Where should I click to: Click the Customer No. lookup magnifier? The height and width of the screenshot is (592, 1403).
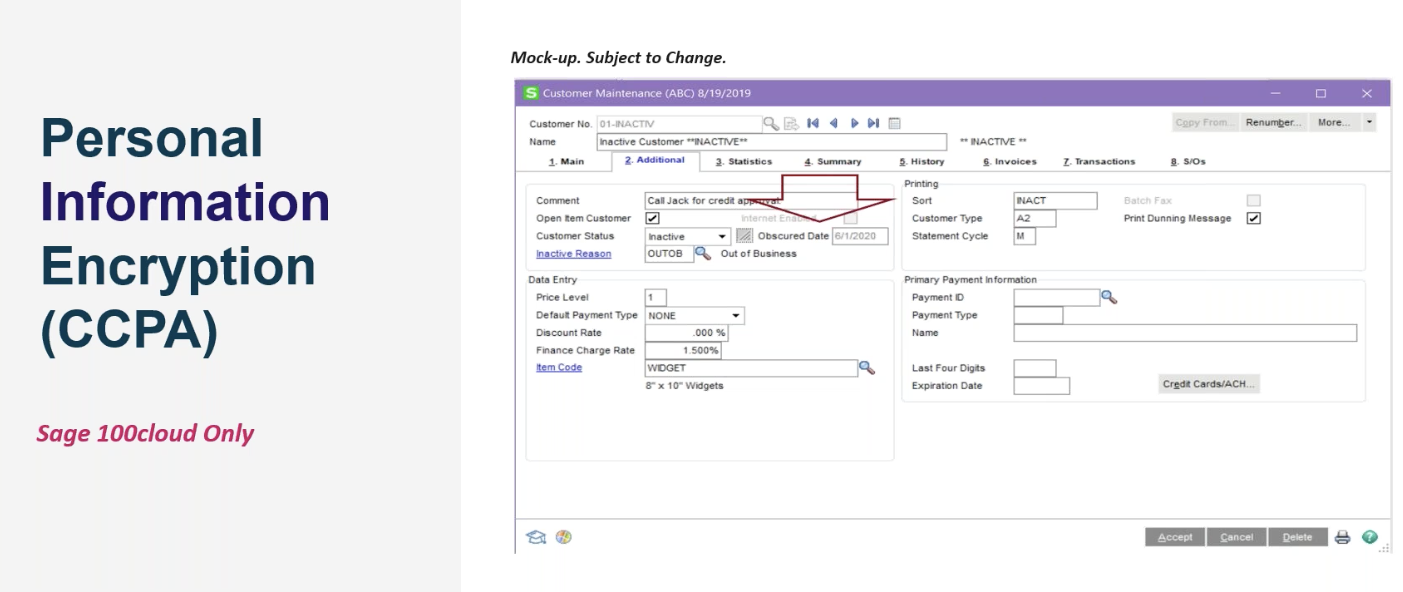tap(771, 123)
